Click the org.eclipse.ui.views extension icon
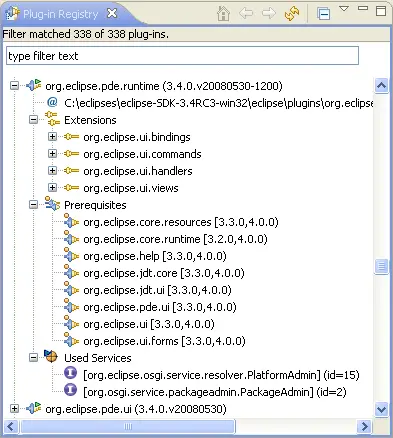 pos(71,188)
